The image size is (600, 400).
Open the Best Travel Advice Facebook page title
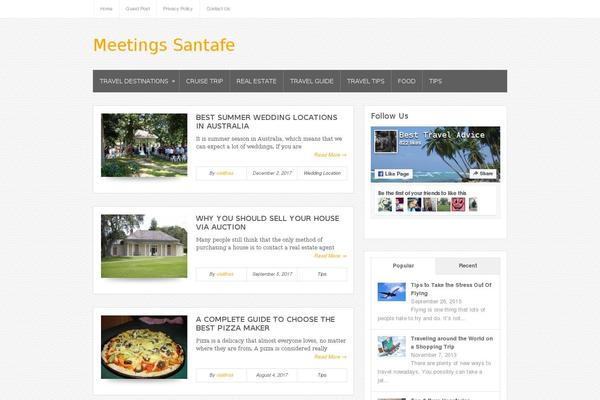tap(442, 135)
